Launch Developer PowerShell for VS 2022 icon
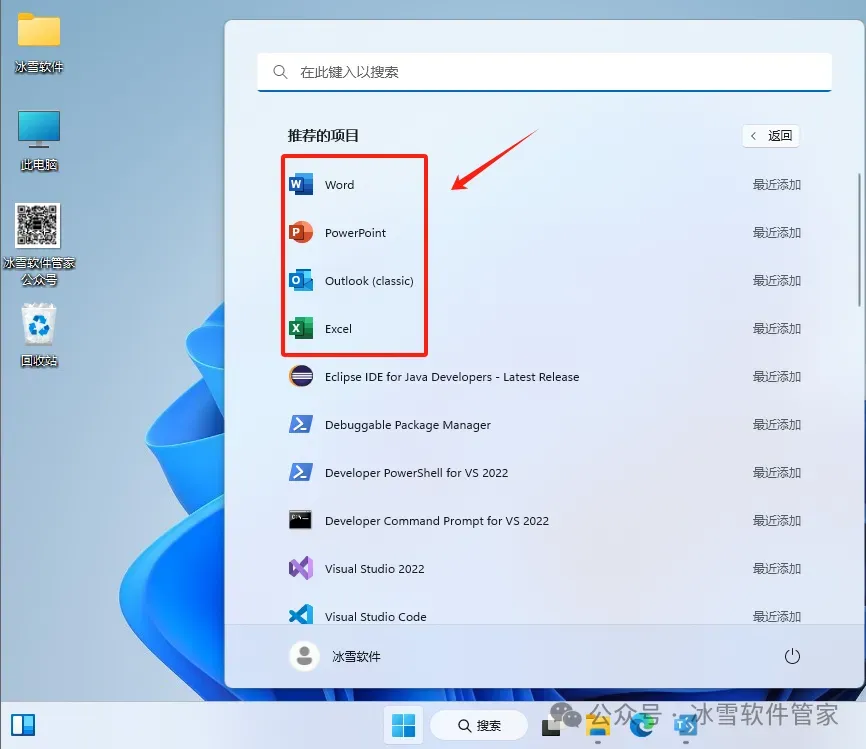866x749 pixels. pos(301,473)
